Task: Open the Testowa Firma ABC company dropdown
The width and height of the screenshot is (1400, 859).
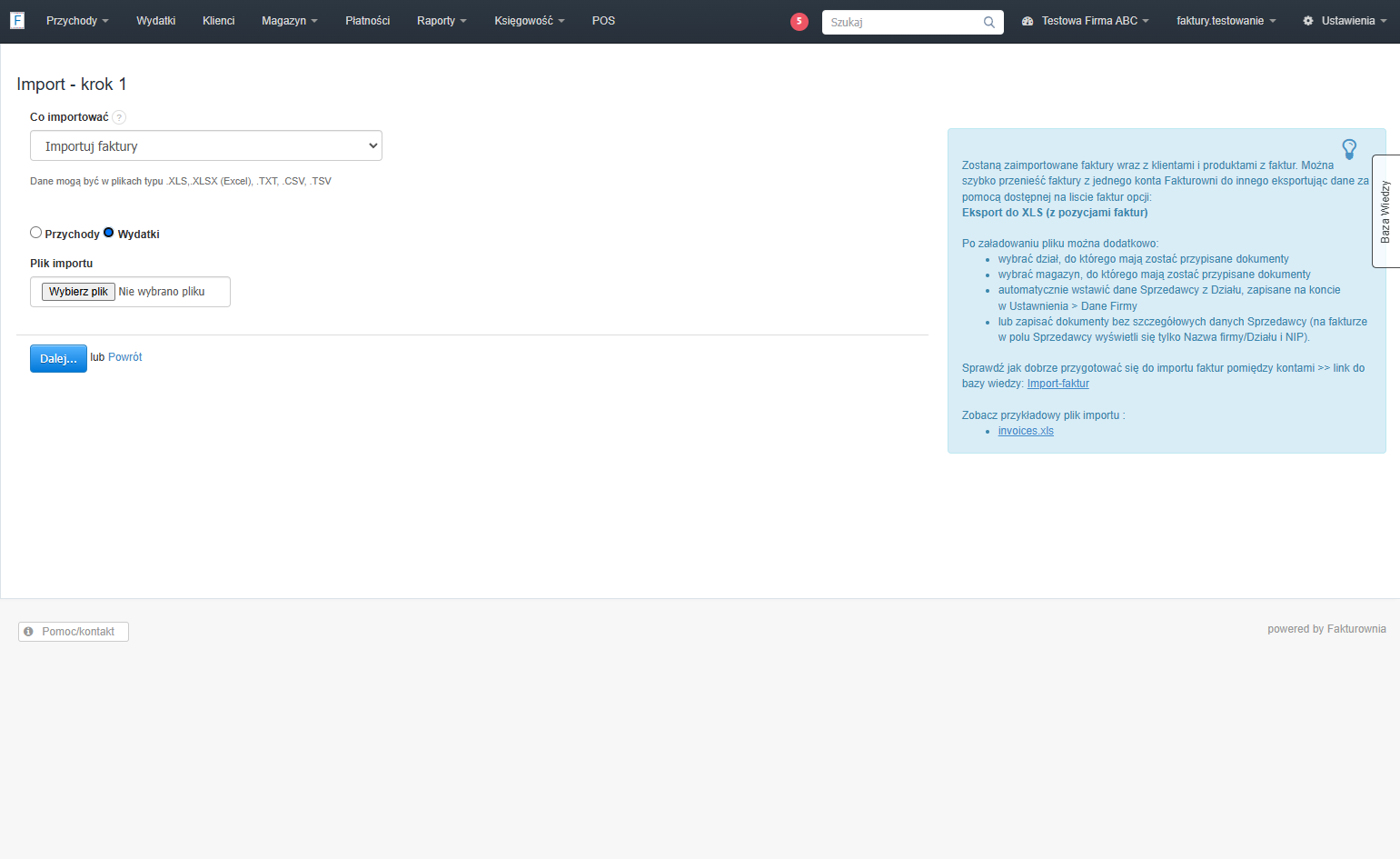Action: point(1095,21)
